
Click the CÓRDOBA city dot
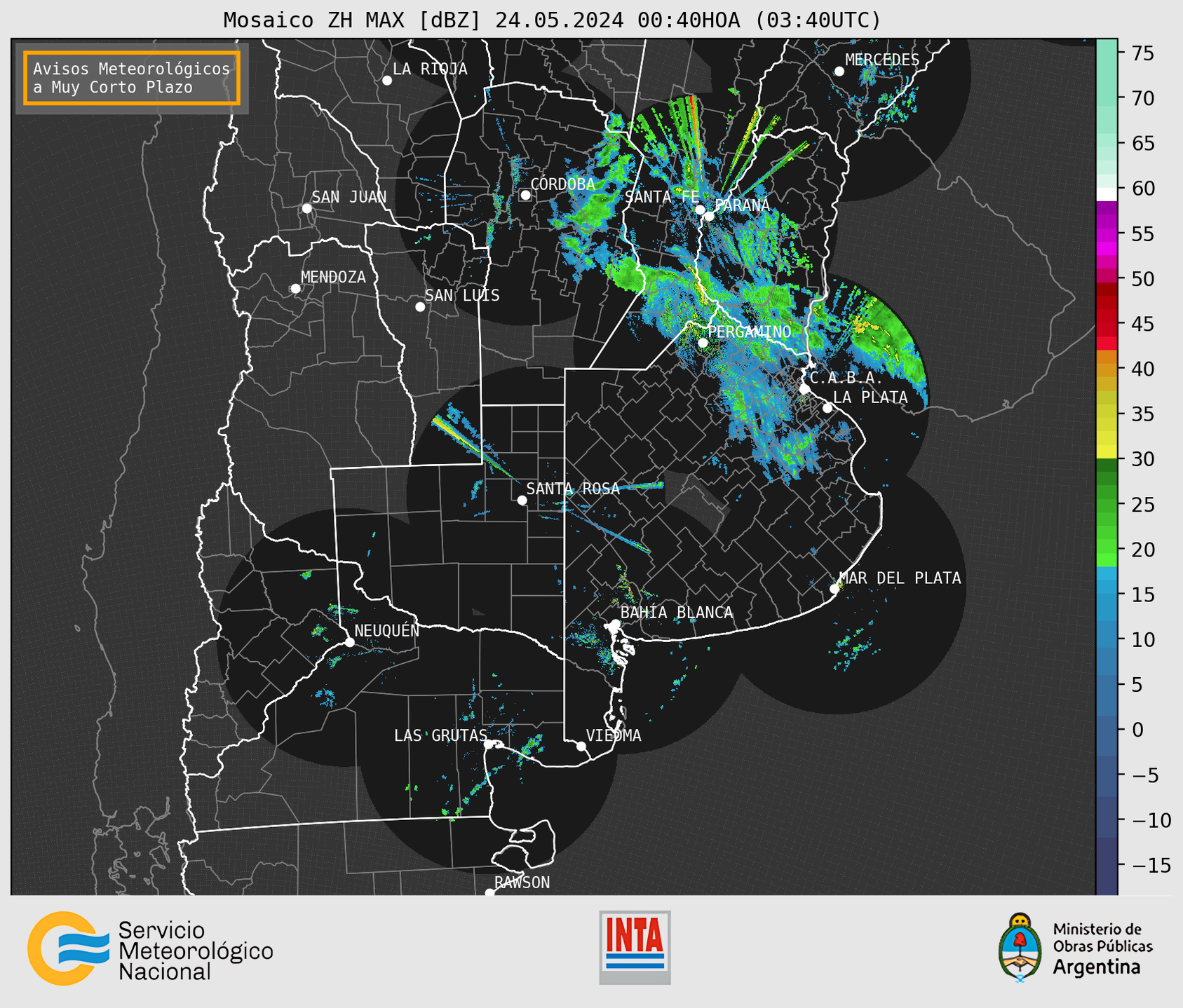click(x=525, y=195)
